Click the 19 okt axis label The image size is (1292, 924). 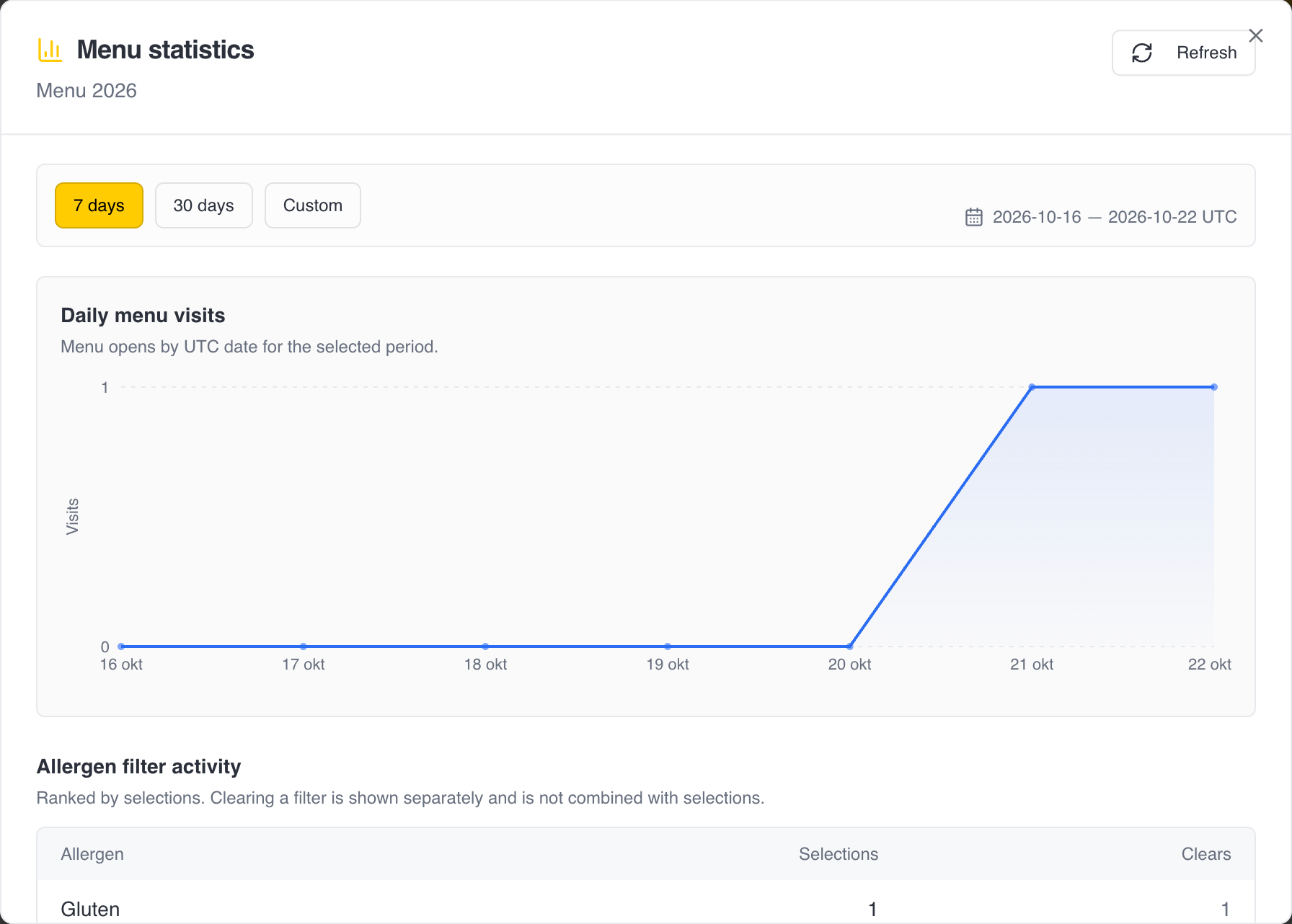[x=667, y=665]
